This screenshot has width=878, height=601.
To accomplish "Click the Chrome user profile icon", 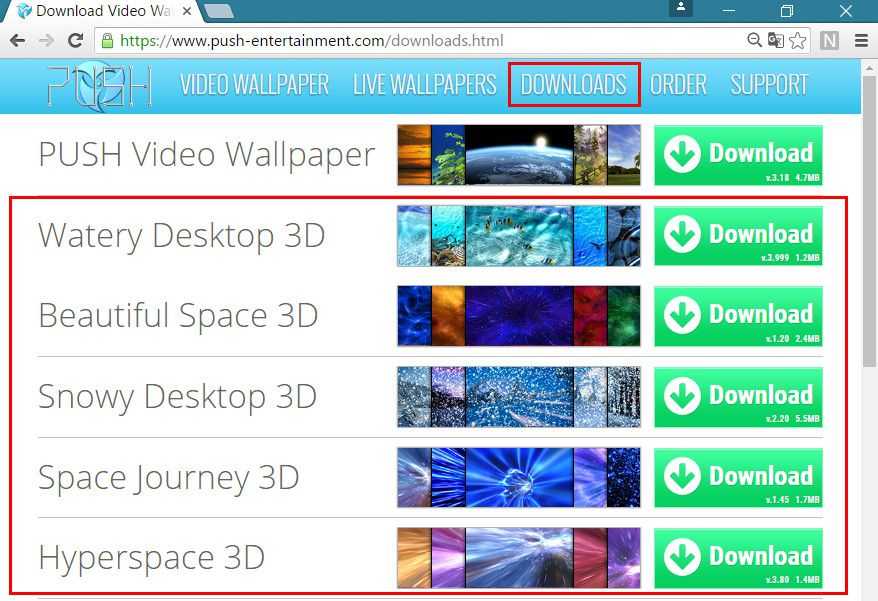I will point(681,9).
